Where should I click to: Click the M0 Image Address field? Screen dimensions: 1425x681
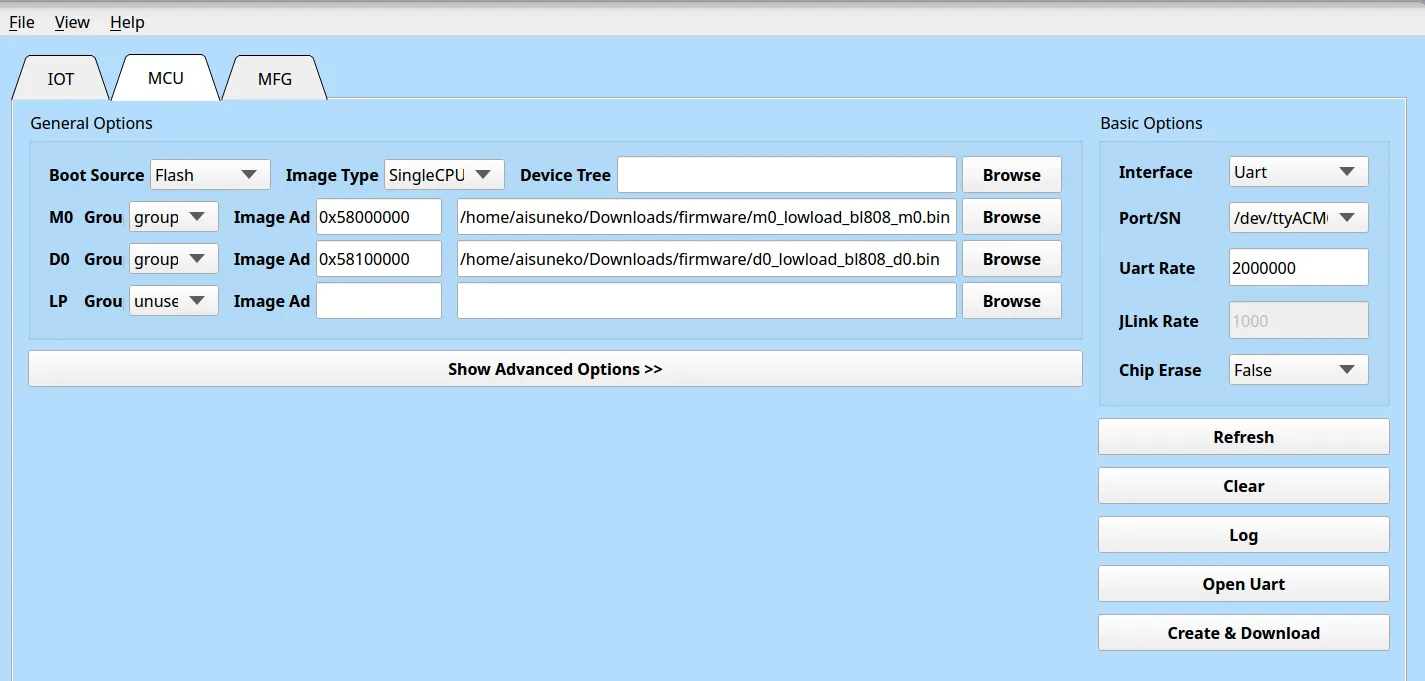click(x=378, y=217)
